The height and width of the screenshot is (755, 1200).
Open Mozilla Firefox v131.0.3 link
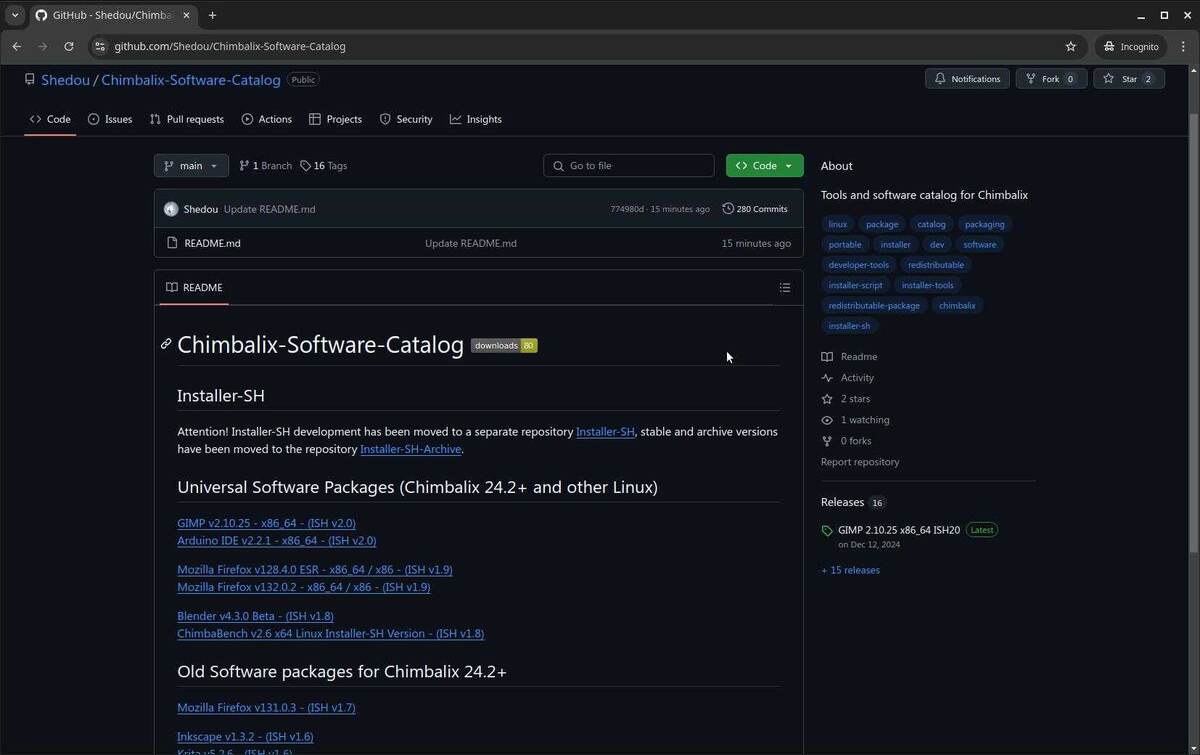point(266,708)
